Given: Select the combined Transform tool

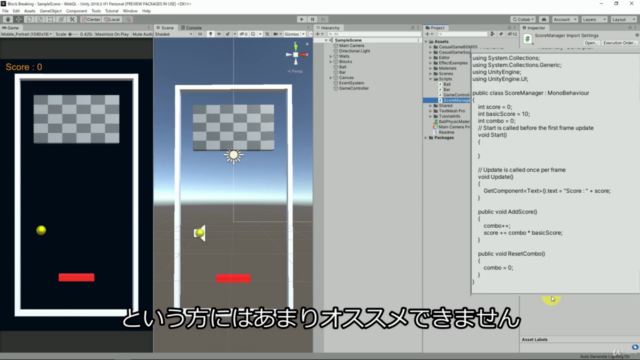Looking at the screenshot, I should point(61,19).
